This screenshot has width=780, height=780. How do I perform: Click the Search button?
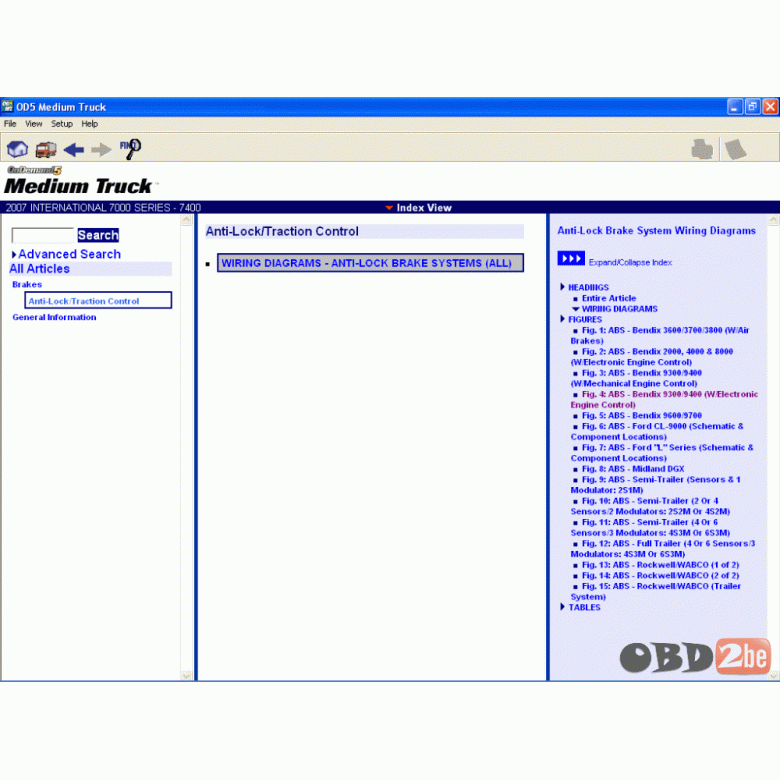(98, 235)
